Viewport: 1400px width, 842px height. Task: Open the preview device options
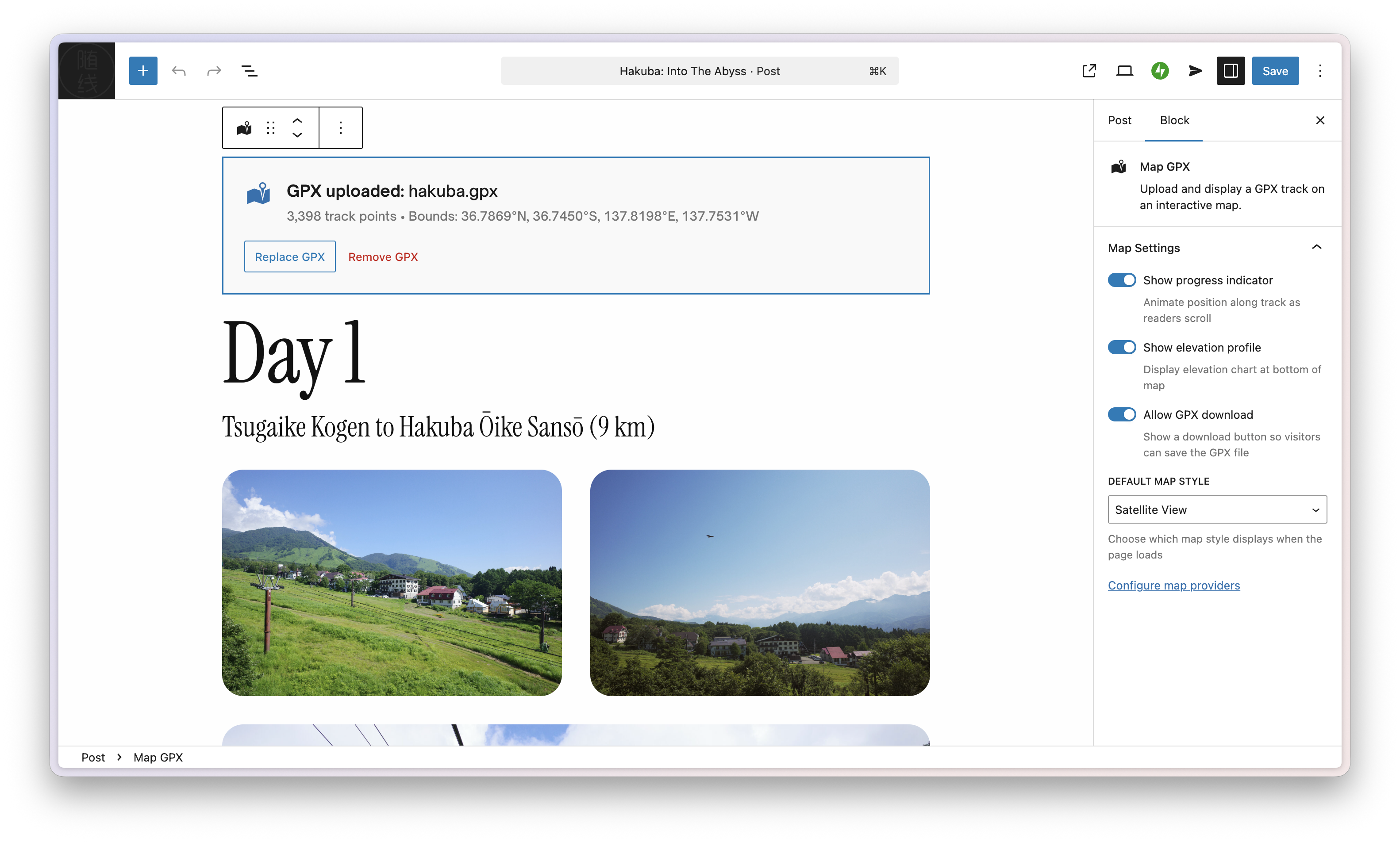click(1125, 70)
